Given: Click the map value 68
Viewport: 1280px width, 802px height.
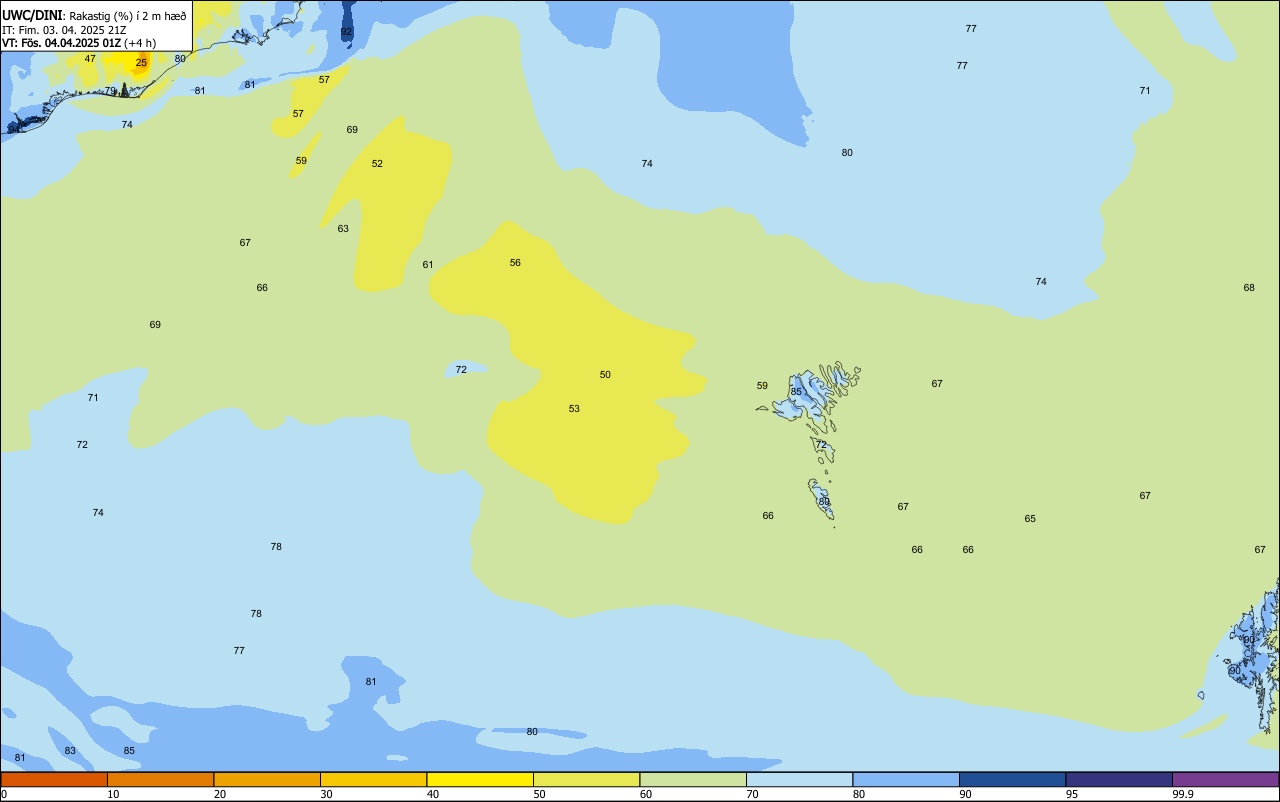Looking at the screenshot, I should 1249,288.
